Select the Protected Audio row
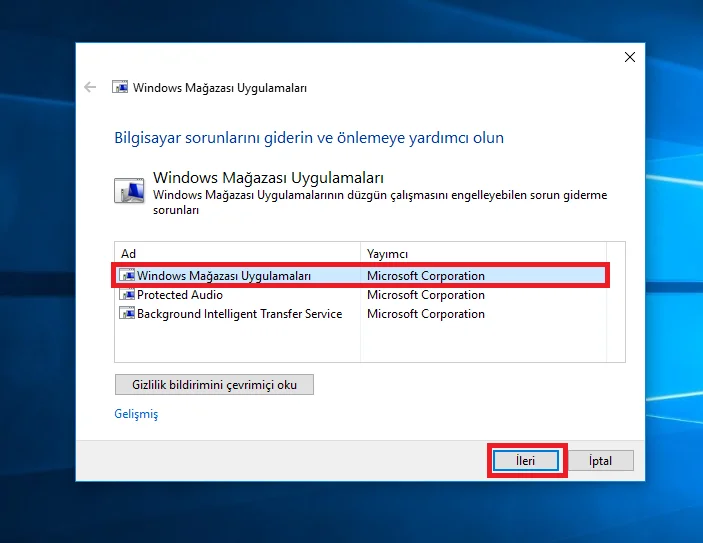The width and height of the screenshot is (703, 543). pyautogui.click(x=360, y=295)
